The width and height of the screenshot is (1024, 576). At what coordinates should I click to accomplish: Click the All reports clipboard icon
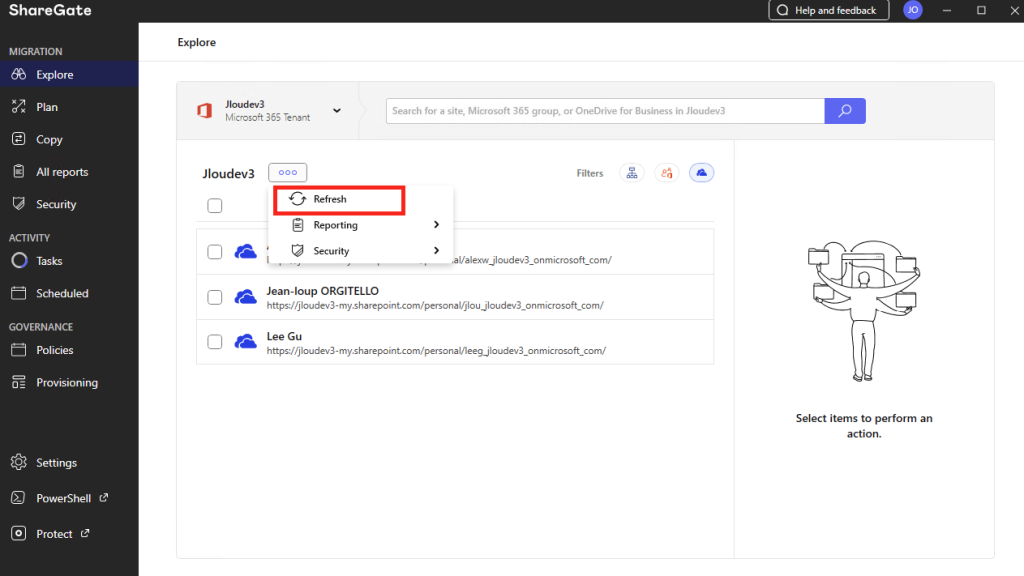(19, 171)
